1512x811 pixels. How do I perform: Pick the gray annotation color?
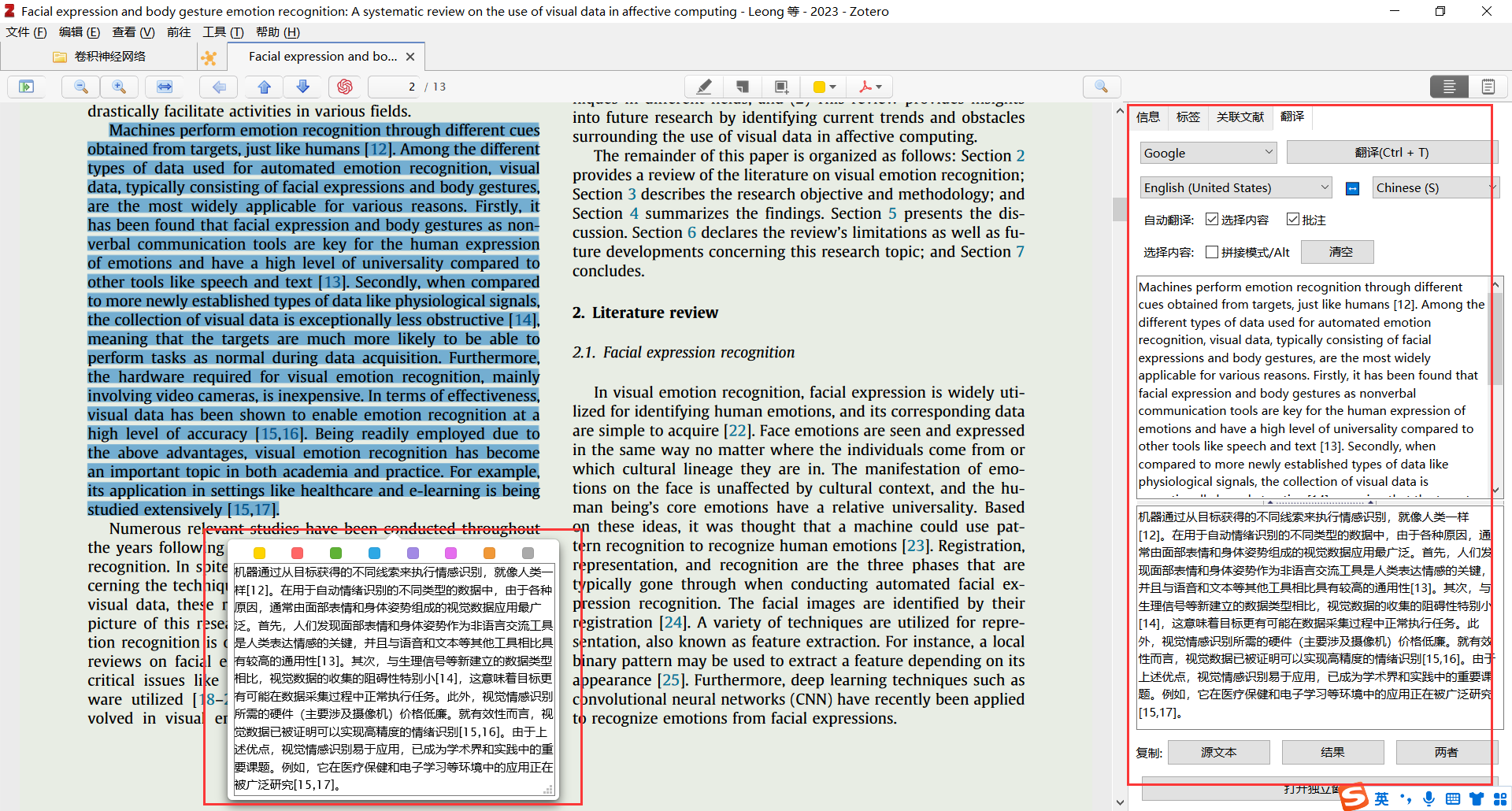(x=528, y=553)
